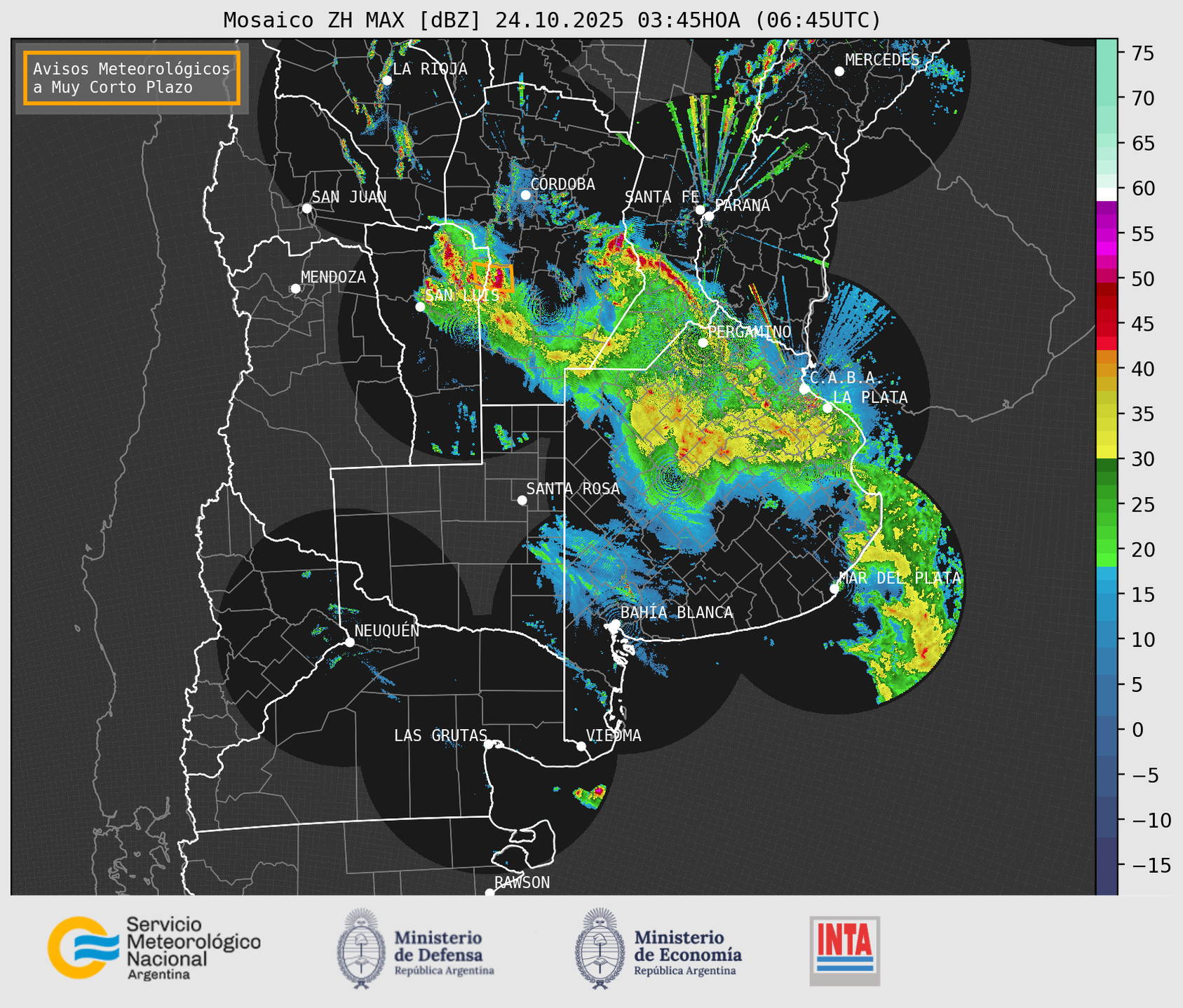Click the SAN JUAN city label
1183x1008 pixels.
point(349,197)
